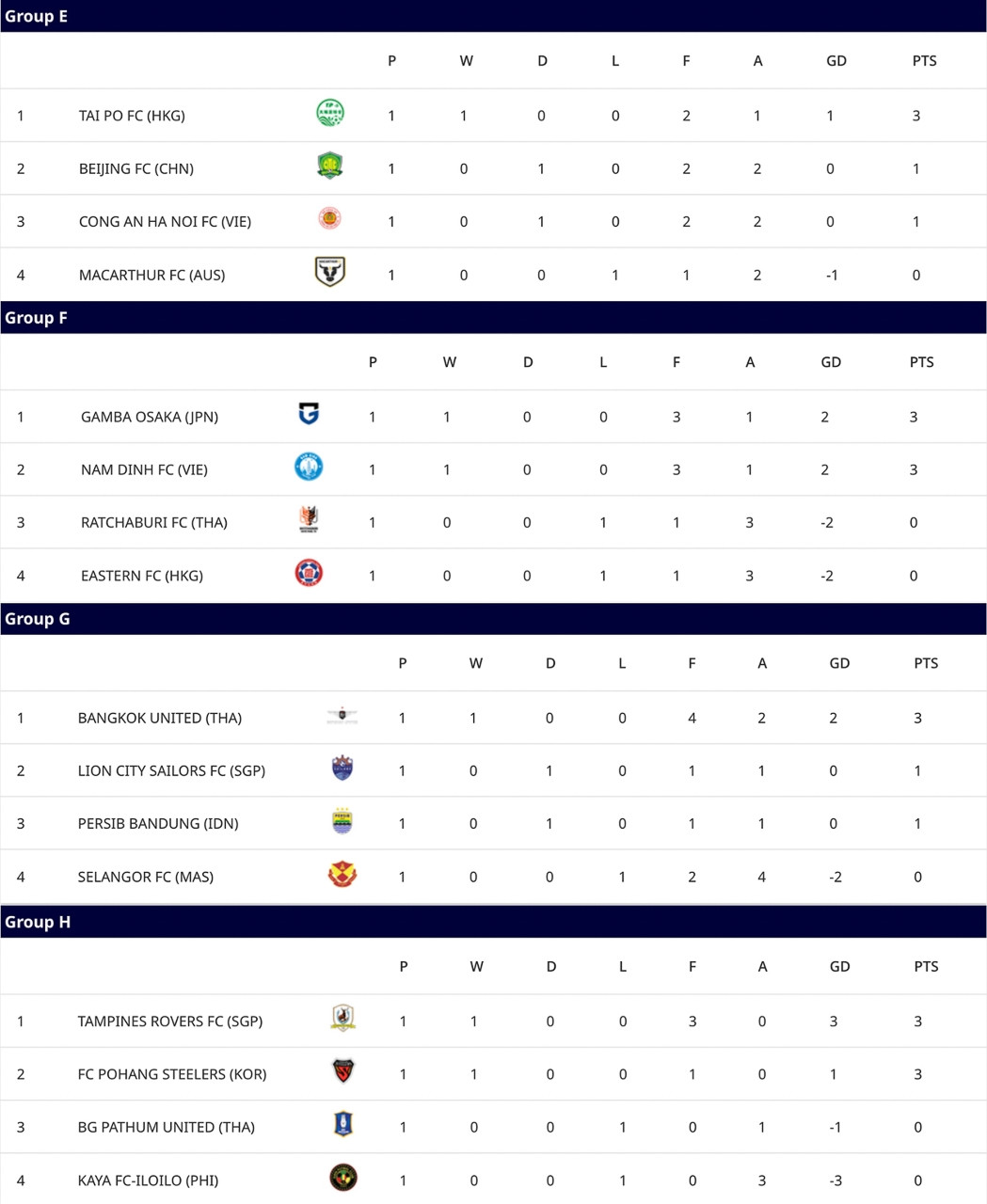Click the Nam Dinh FC round logo
The height and width of the screenshot is (1204, 987).
(x=309, y=467)
